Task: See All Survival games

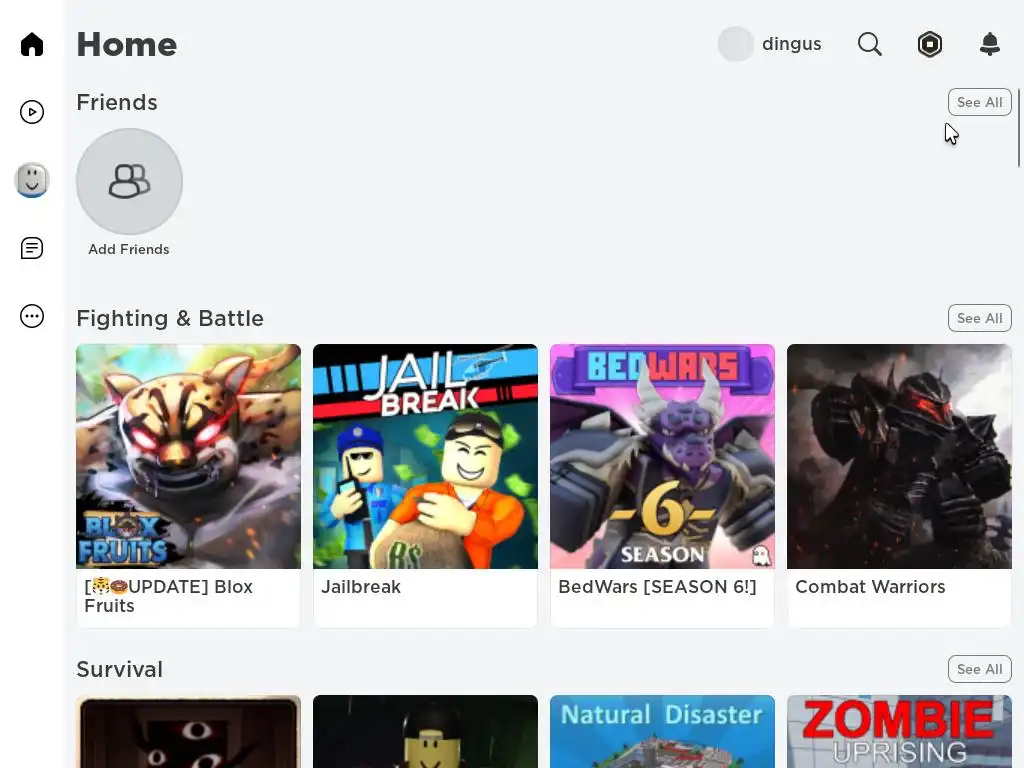Action: tap(980, 669)
